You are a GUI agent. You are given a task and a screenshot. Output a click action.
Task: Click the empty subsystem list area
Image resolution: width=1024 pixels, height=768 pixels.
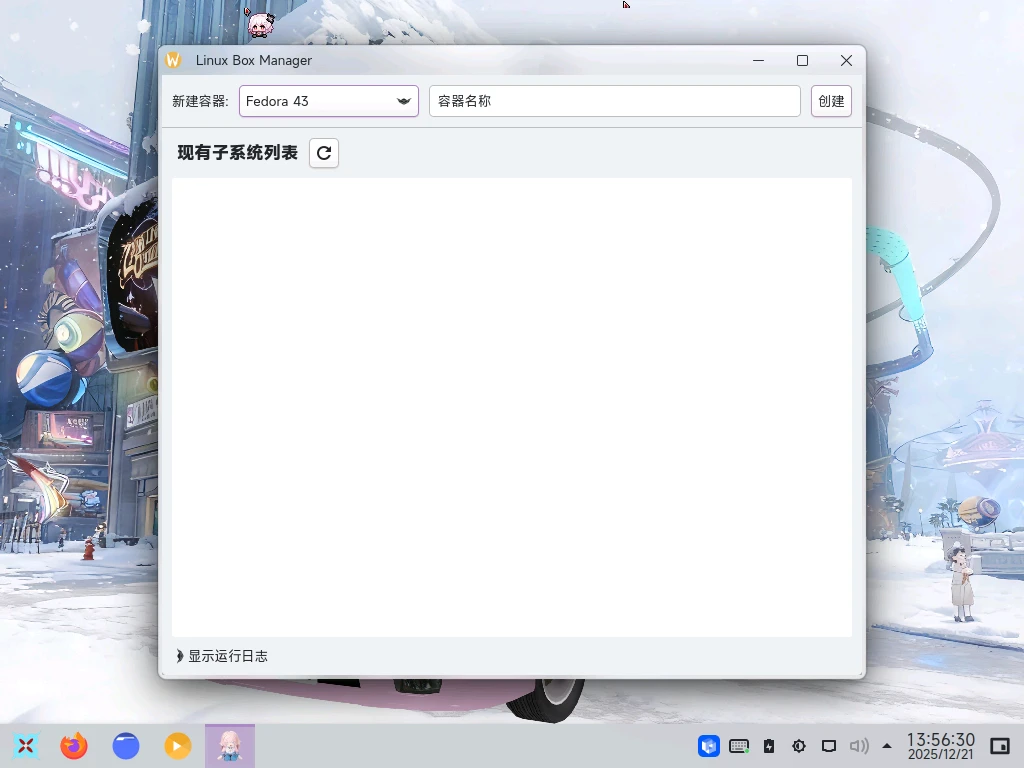pyautogui.click(x=512, y=407)
